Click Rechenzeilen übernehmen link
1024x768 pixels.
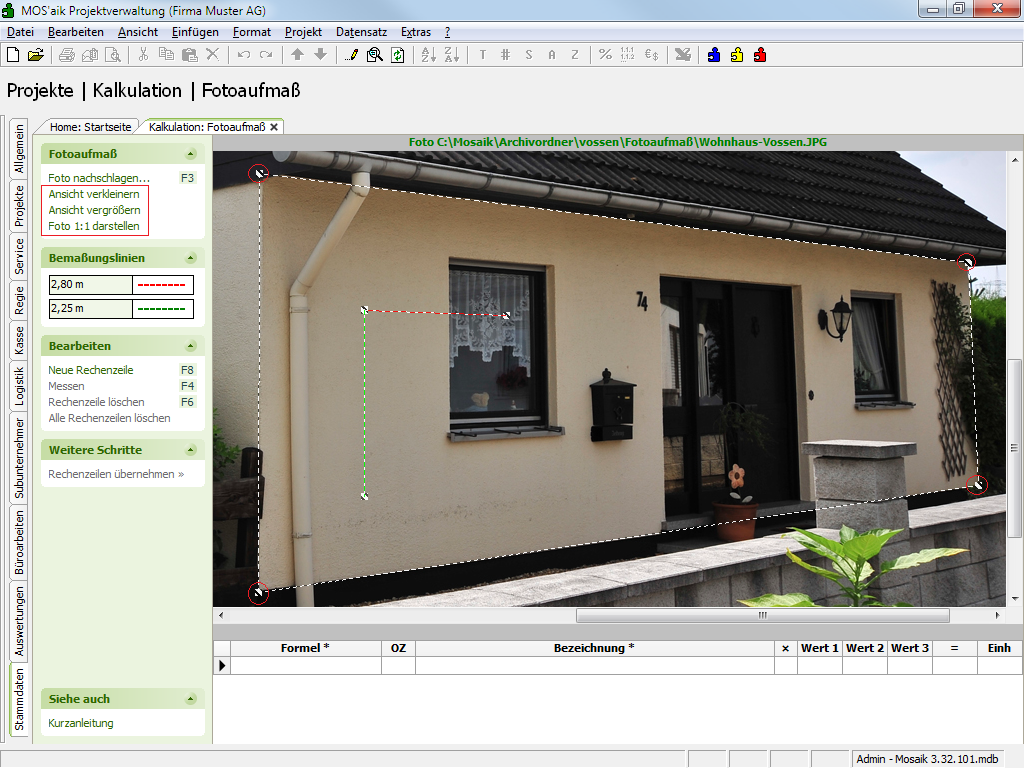click(x=116, y=474)
